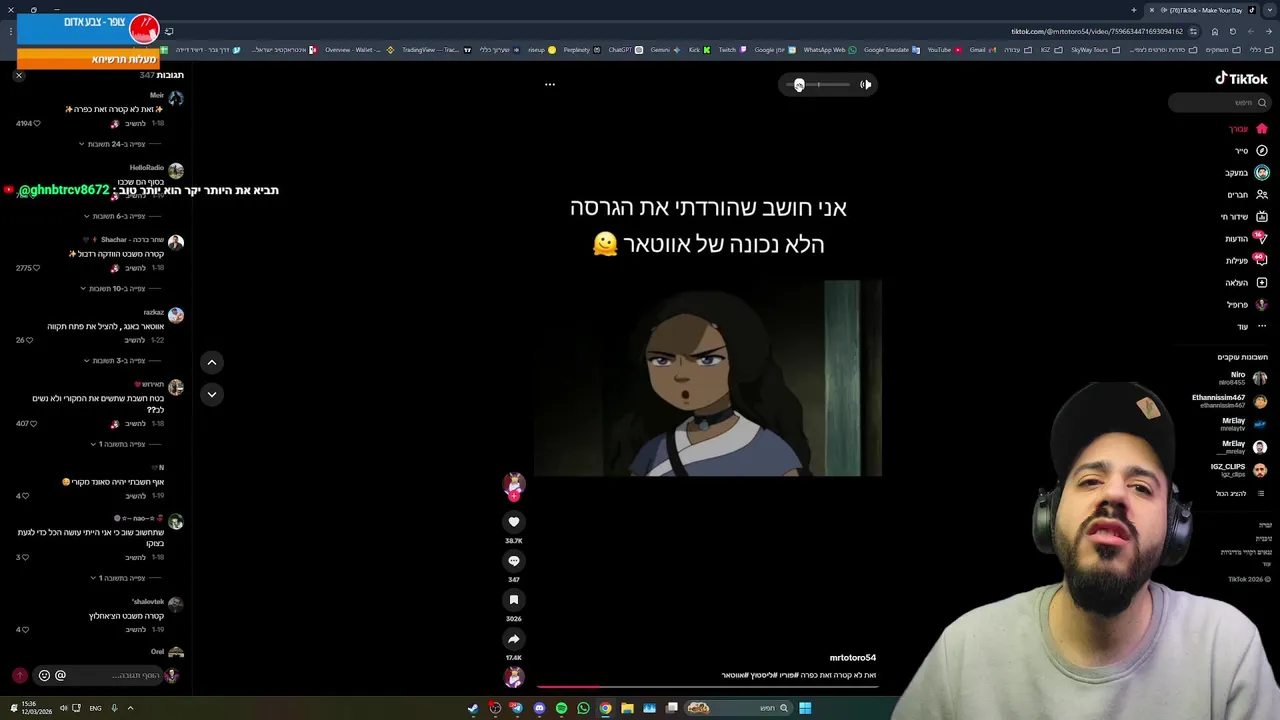Open the ChatGPT bookmark in bookmarks bar
Screen dimensions: 1280x720
(x=626, y=49)
